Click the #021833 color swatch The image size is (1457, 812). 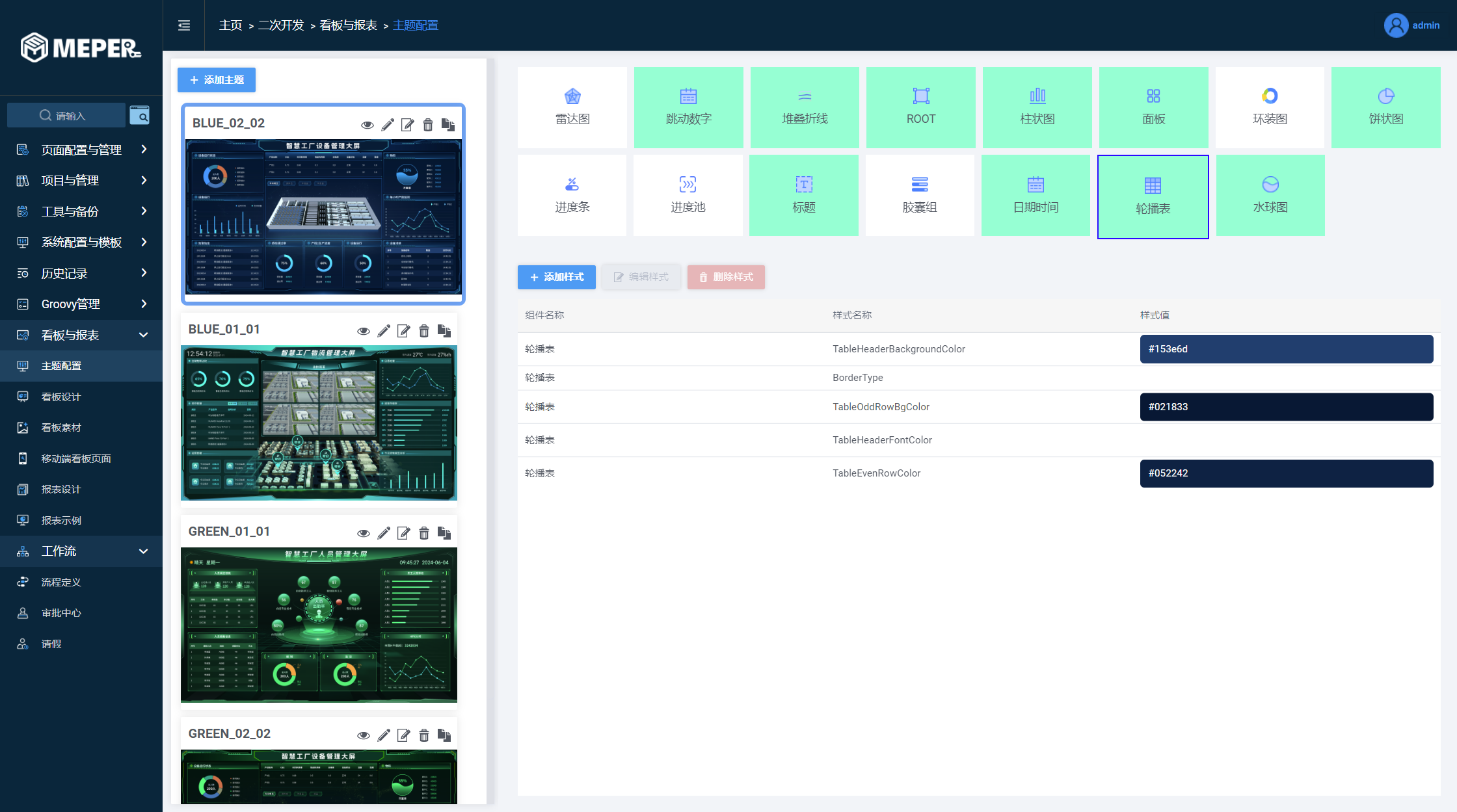click(1287, 407)
